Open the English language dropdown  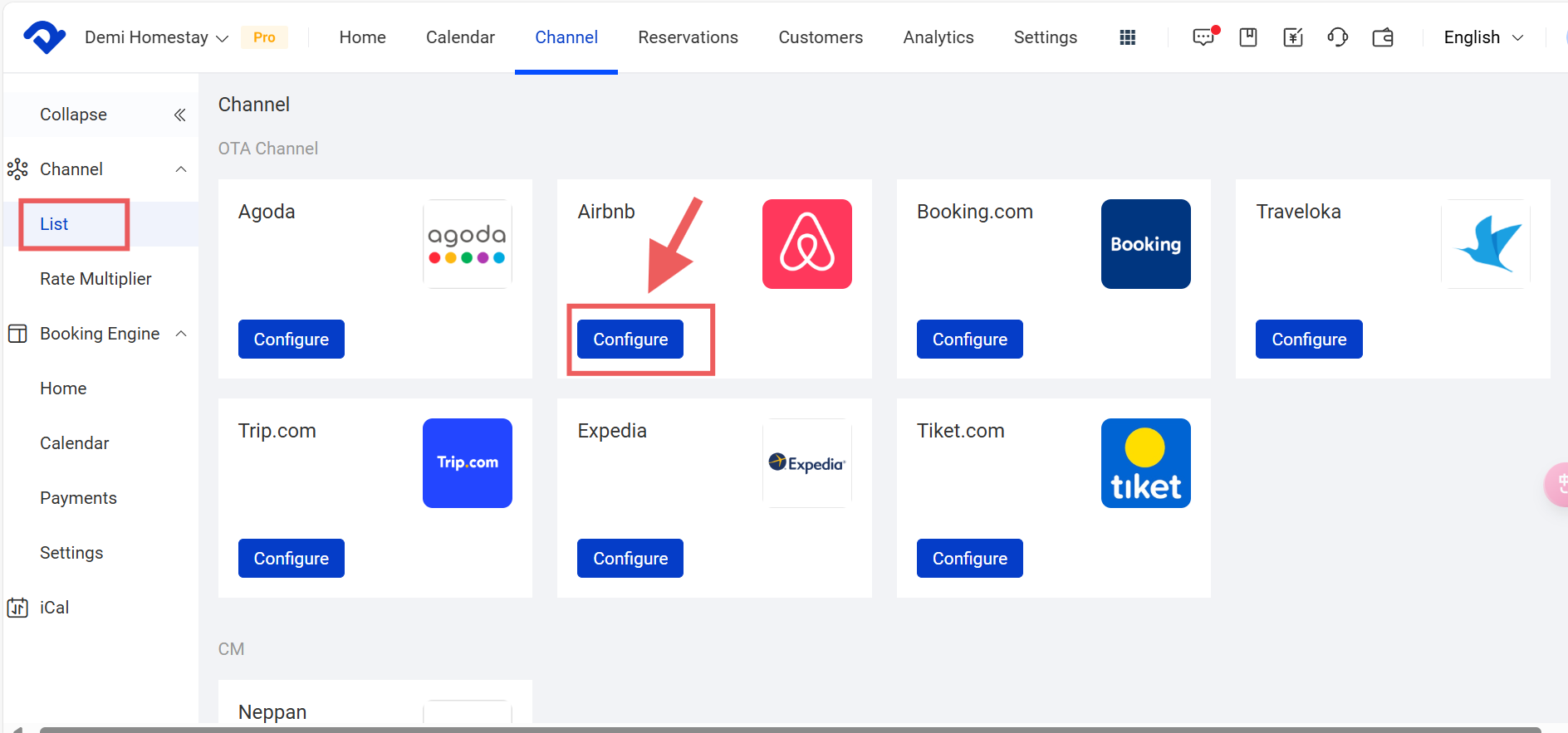1483,37
